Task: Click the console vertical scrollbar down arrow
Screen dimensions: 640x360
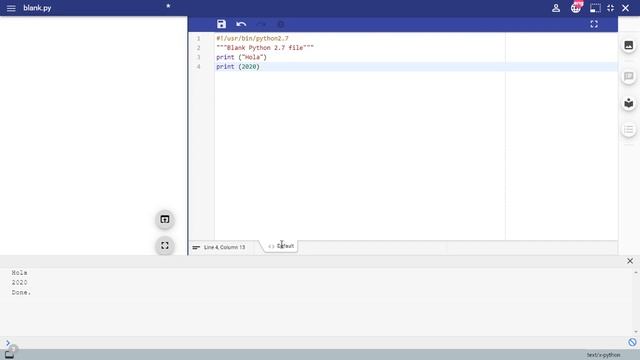Action: (x=636, y=332)
